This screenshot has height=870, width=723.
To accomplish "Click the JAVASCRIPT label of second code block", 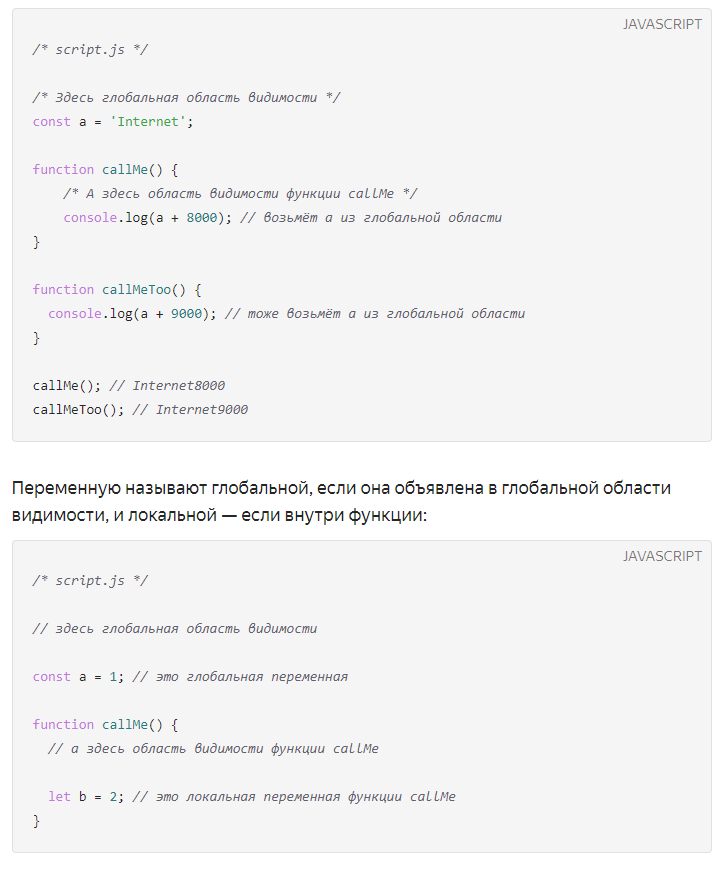I will point(662,556).
